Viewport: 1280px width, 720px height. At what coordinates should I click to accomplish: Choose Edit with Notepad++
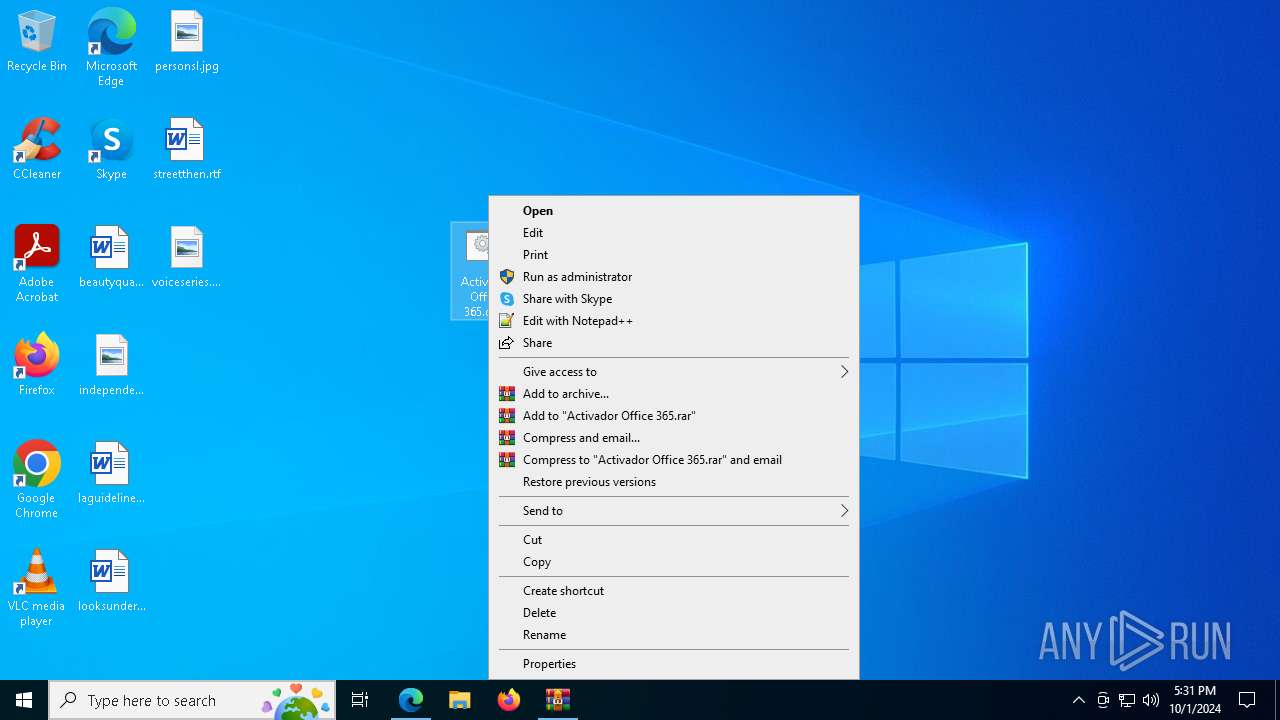coord(674,321)
